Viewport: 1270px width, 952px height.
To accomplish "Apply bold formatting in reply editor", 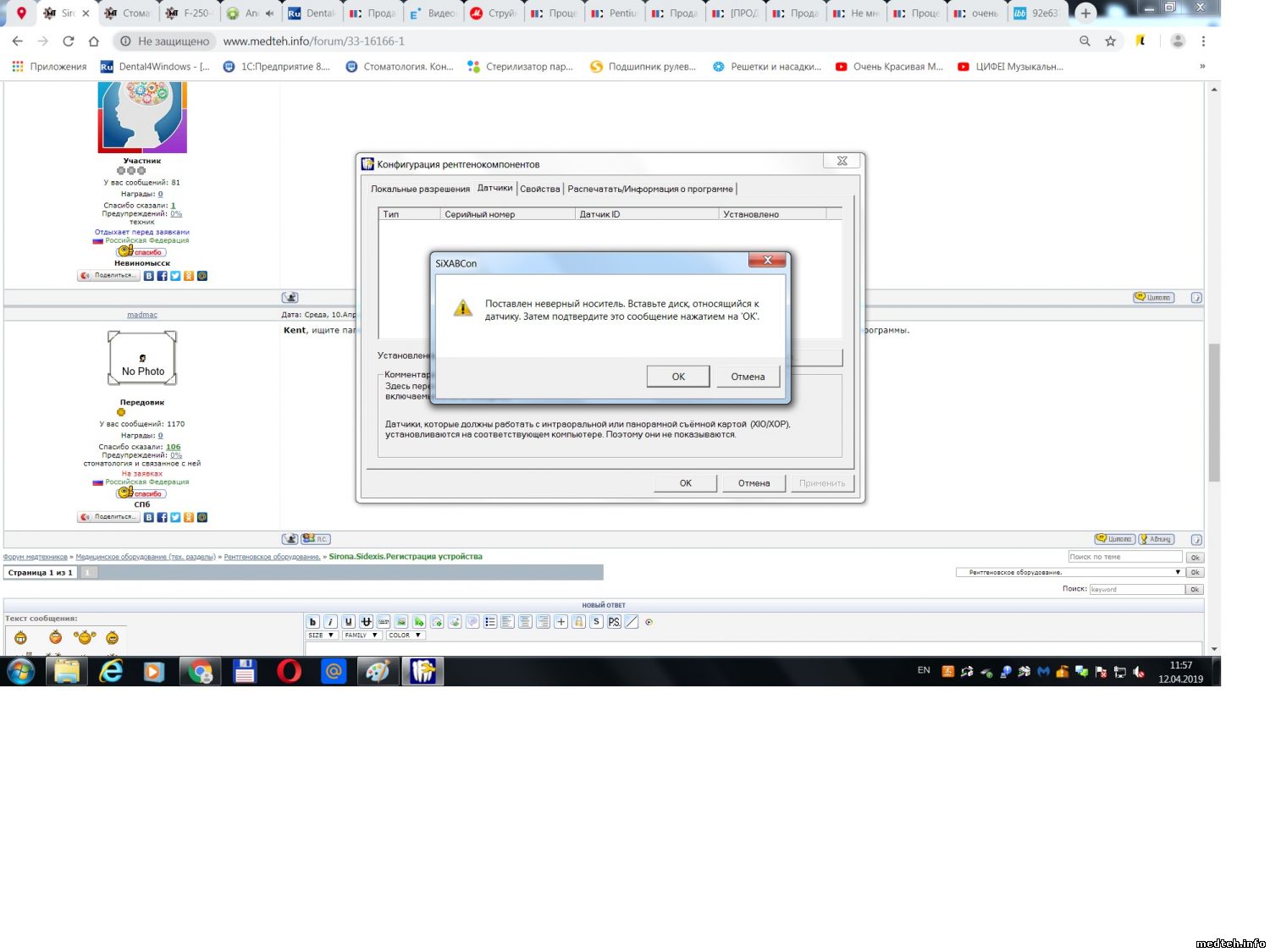I will pyautogui.click(x=312, y=622).
